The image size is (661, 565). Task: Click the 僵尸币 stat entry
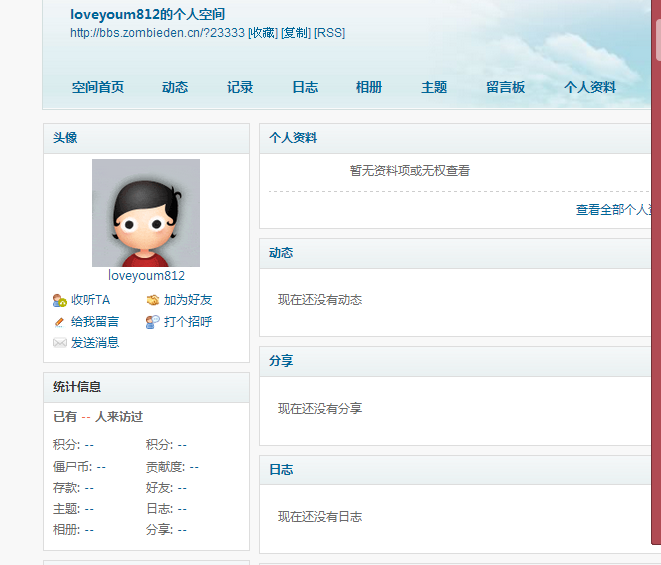(79, 467)
